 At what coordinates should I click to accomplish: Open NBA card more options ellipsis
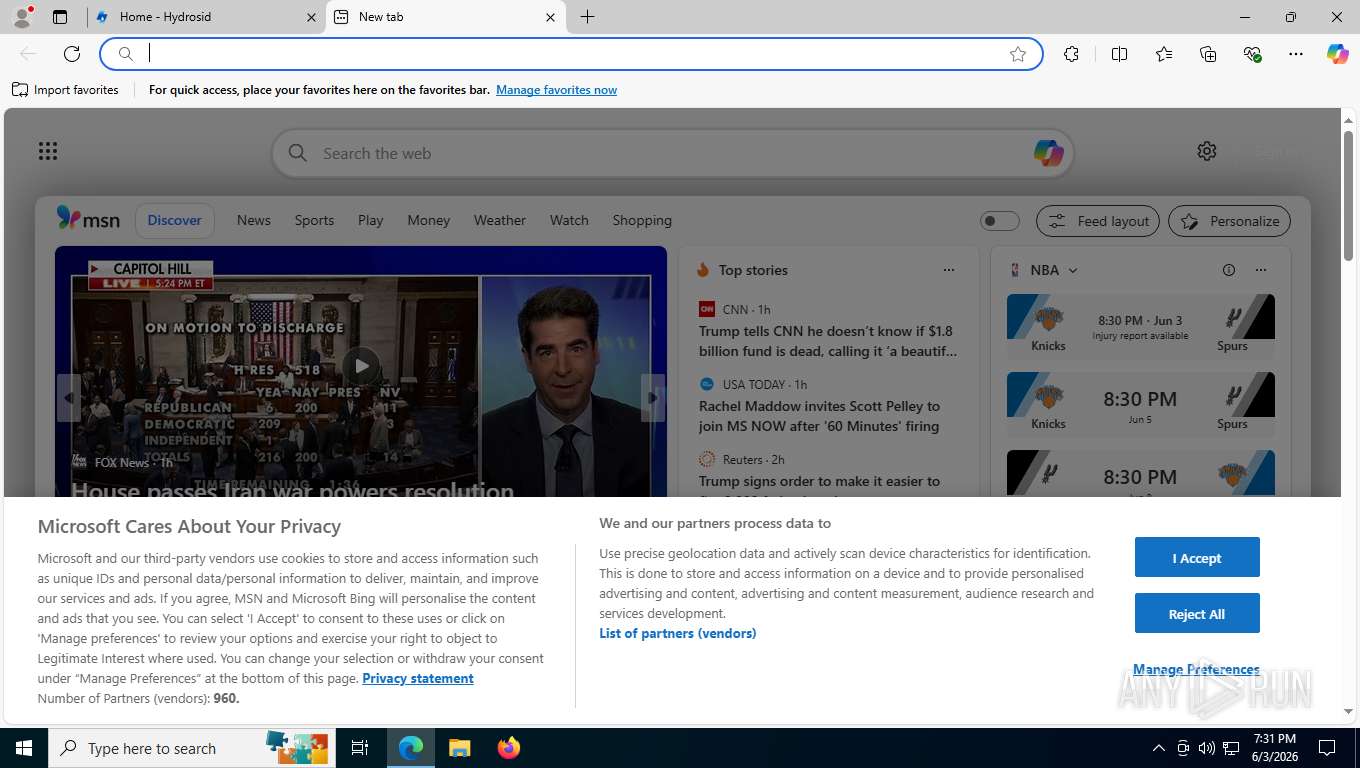click(1261, 270)
